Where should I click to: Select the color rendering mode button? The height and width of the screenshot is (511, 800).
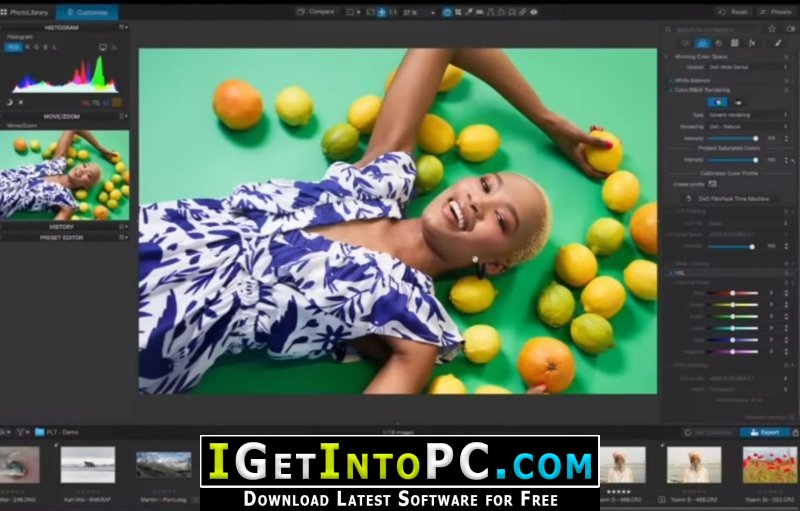tap(717, 102)
